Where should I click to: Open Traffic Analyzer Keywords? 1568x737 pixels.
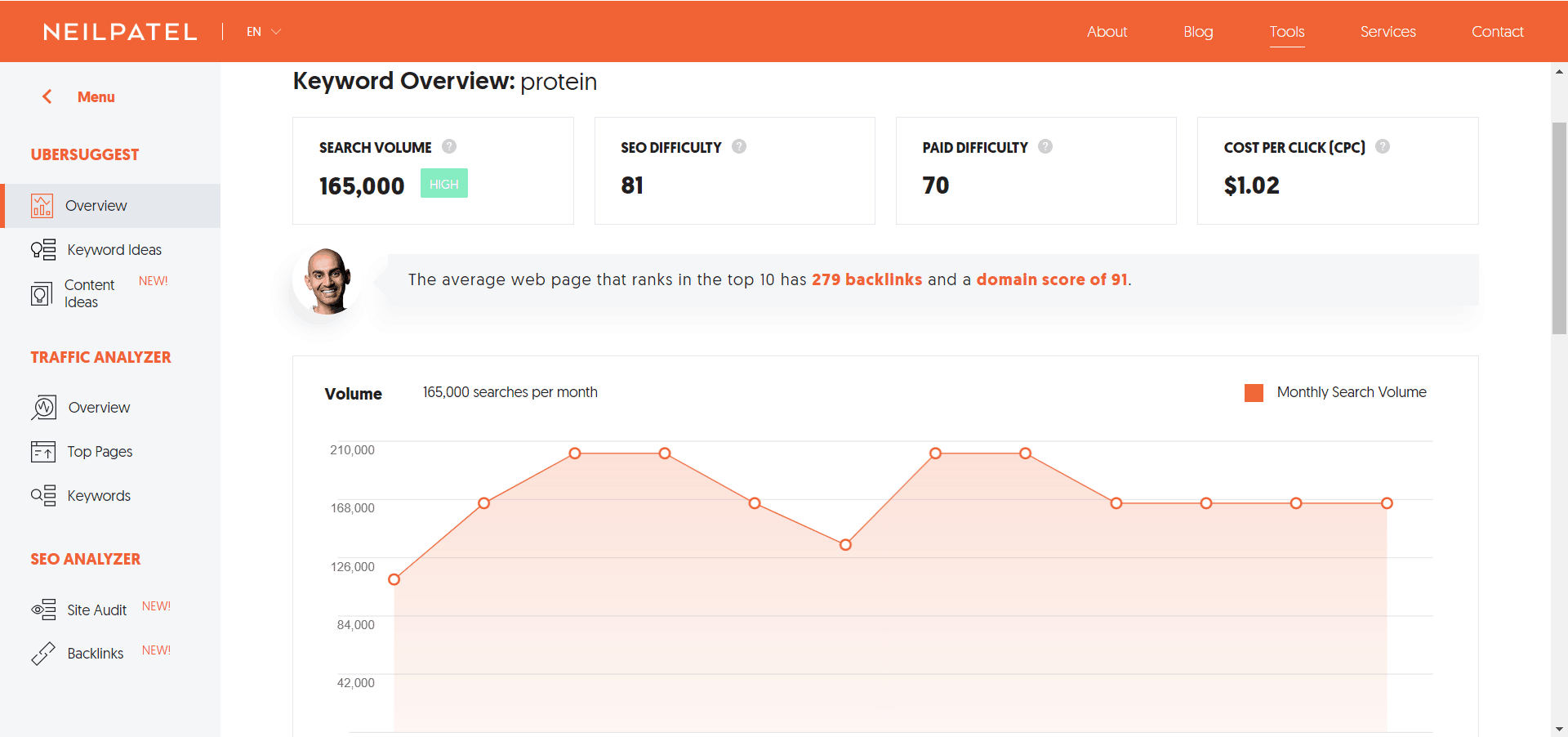99,496
